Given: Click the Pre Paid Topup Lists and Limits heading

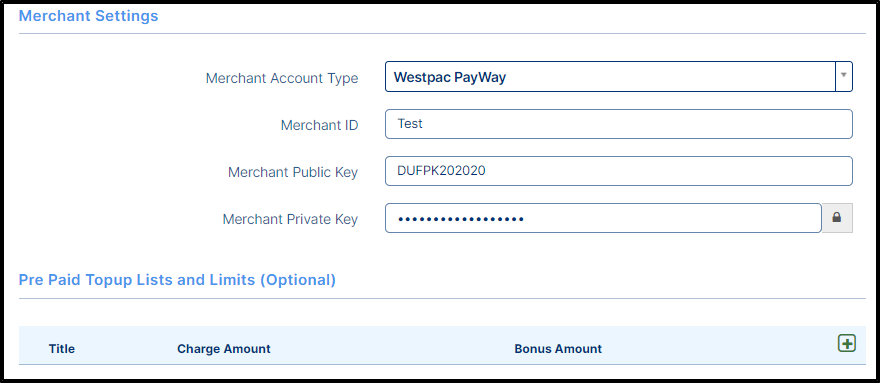Looking at the screenshot, I should [177, 280].
